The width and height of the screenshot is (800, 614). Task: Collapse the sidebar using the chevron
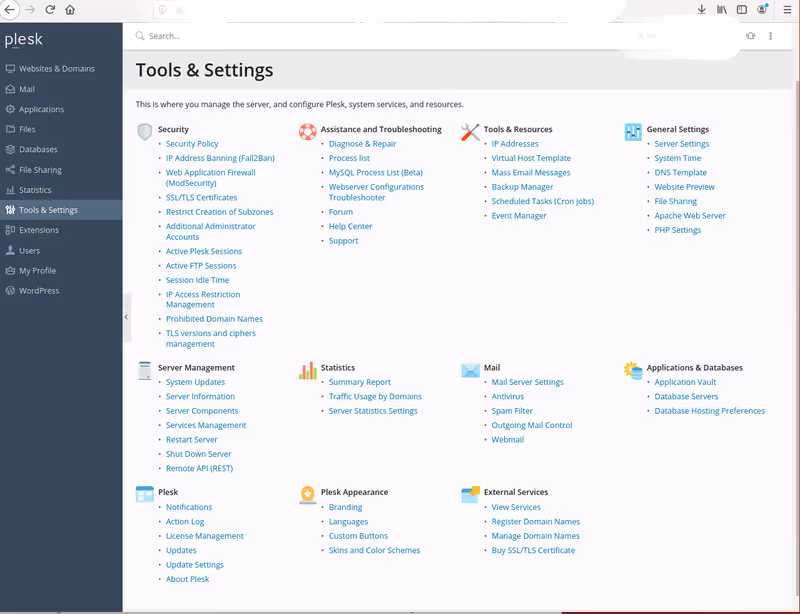(126, 316)
